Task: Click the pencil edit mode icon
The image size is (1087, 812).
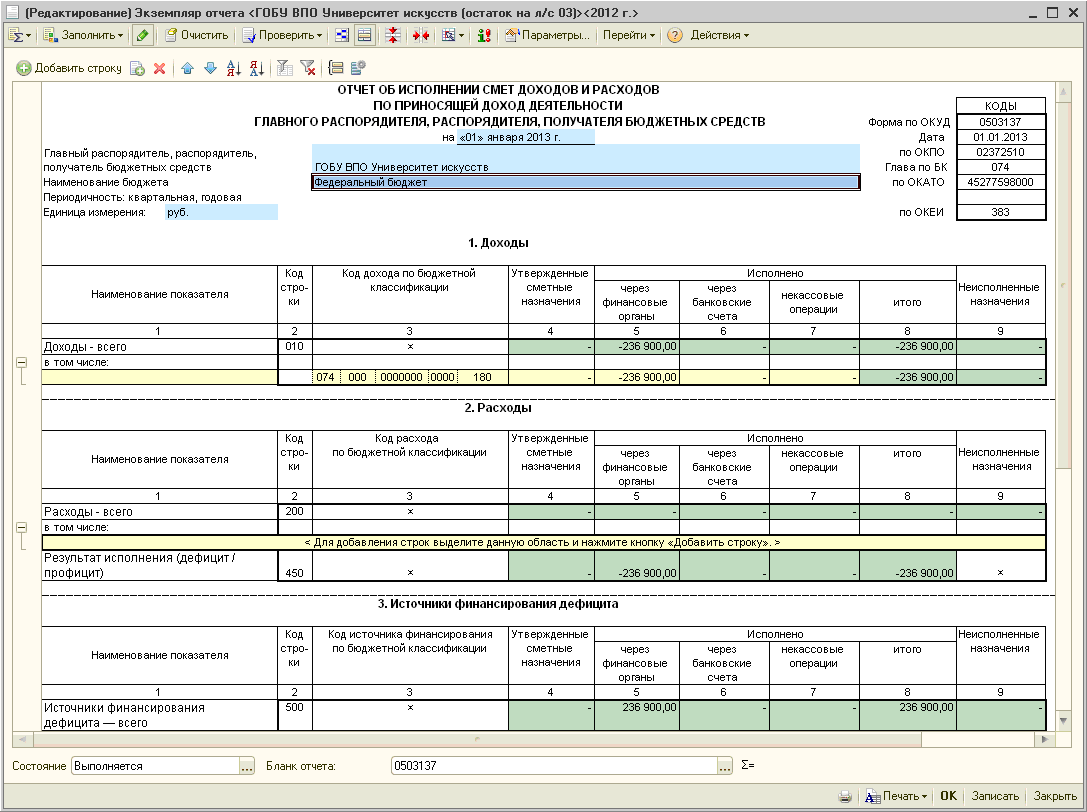Action: pyautogui.click(x=143, y=35)
